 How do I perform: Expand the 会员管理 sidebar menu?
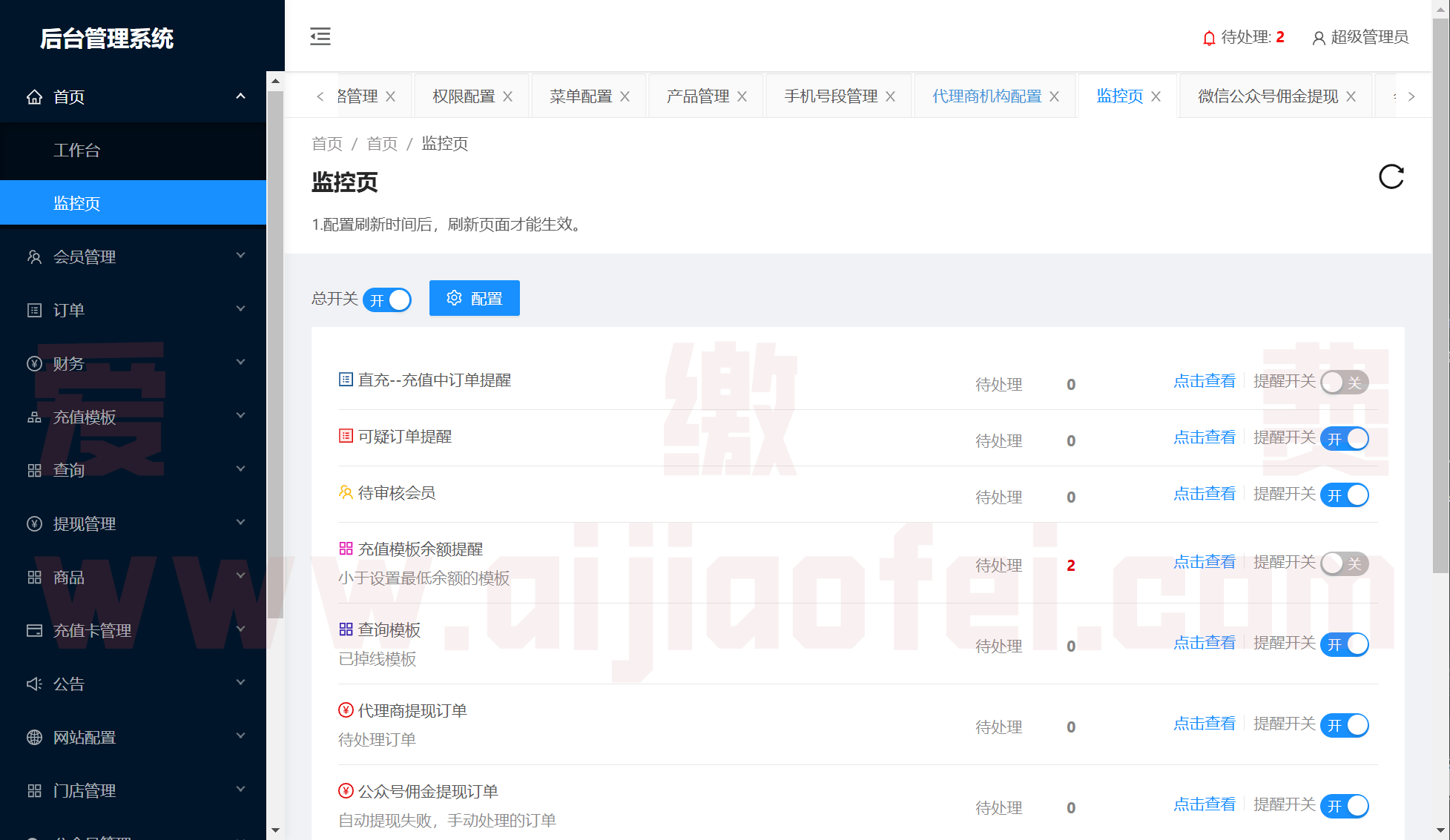[x=134, y=257]
